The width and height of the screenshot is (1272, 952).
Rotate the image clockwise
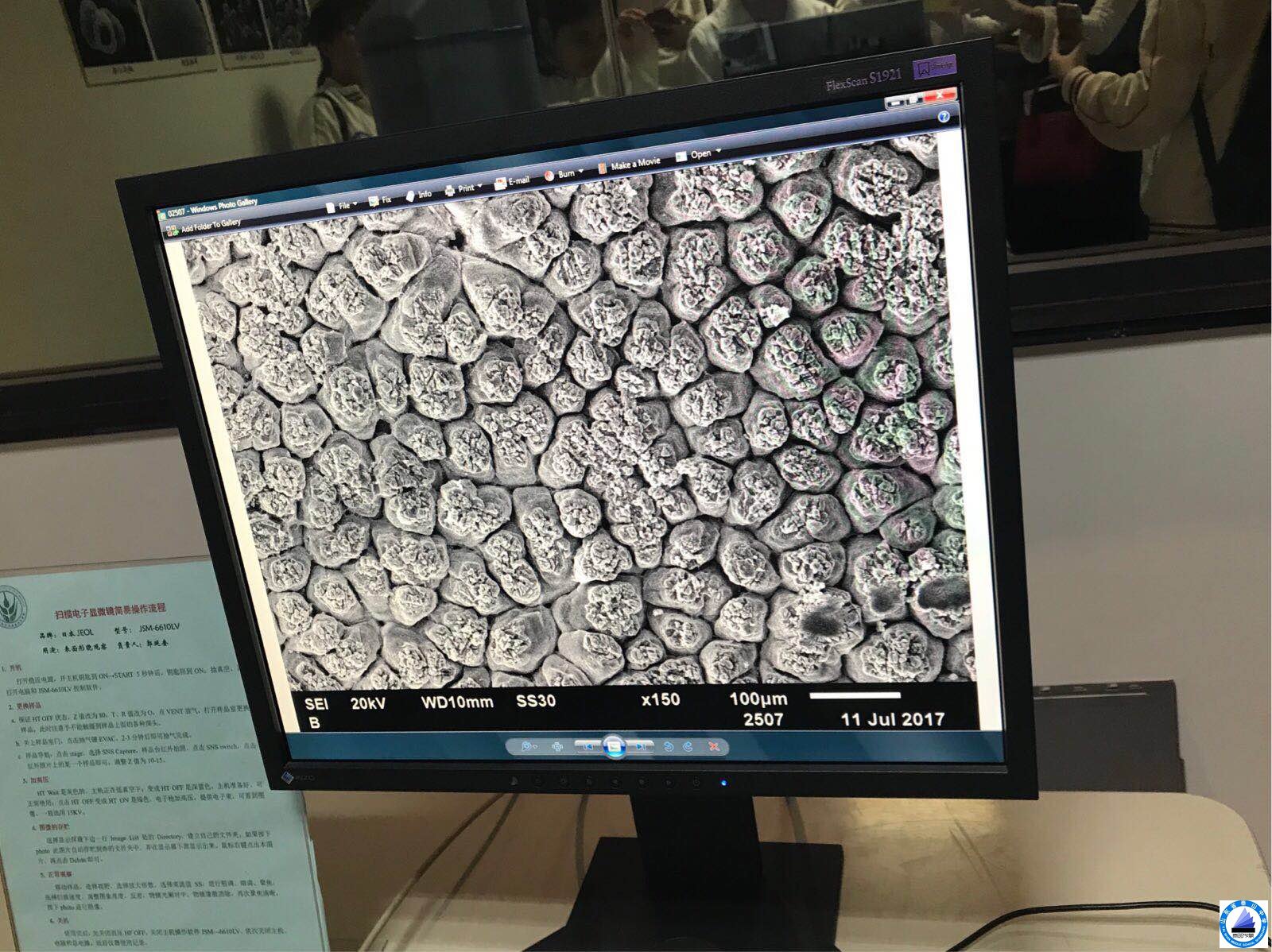coord(688,746)
